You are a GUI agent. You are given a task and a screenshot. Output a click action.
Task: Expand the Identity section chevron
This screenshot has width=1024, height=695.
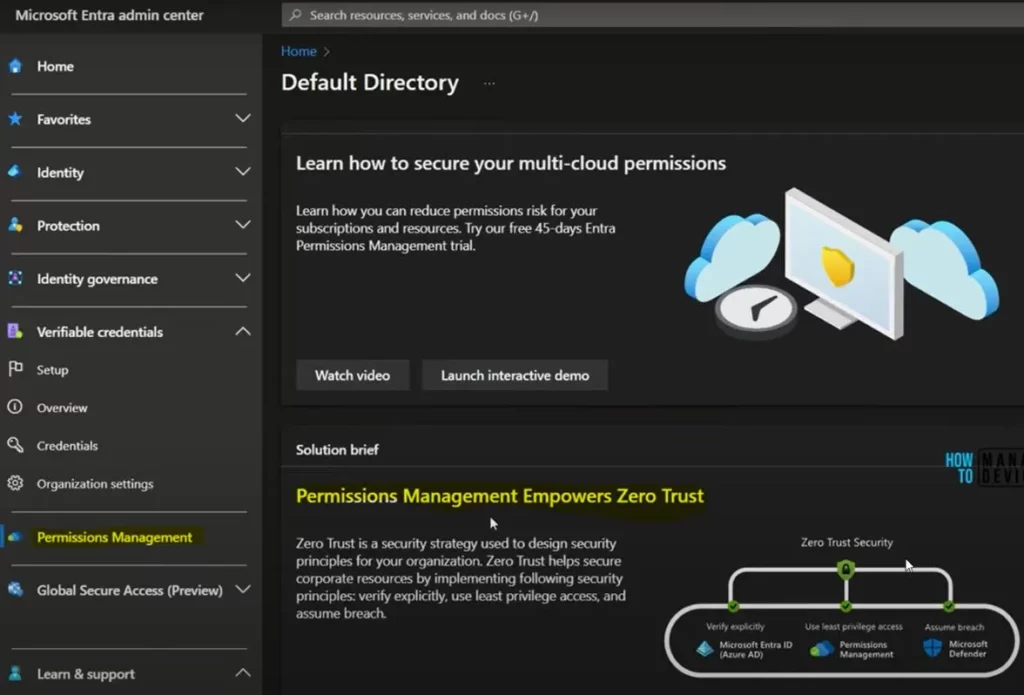click(243, 171)
